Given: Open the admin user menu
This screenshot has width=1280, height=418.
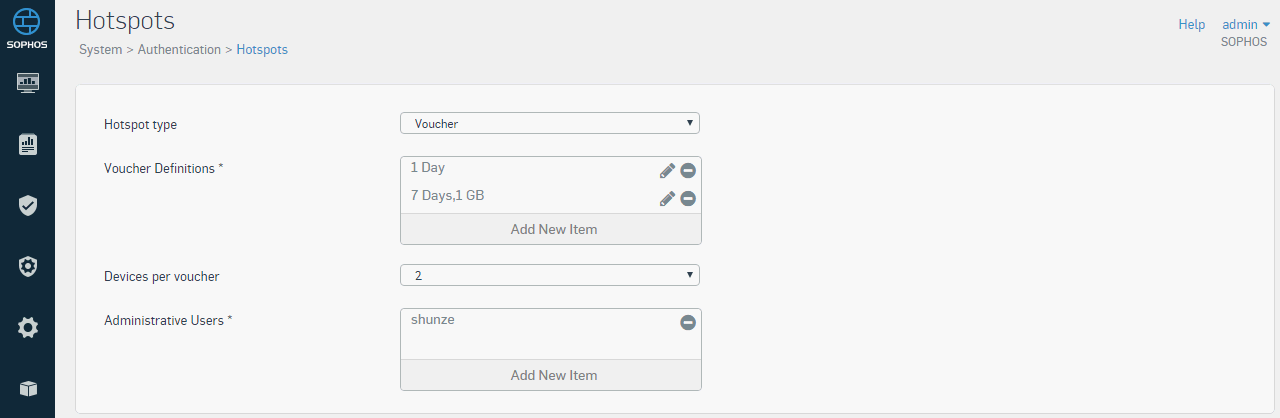Looking at the screenshot, I should click(x=1246, y=24).
